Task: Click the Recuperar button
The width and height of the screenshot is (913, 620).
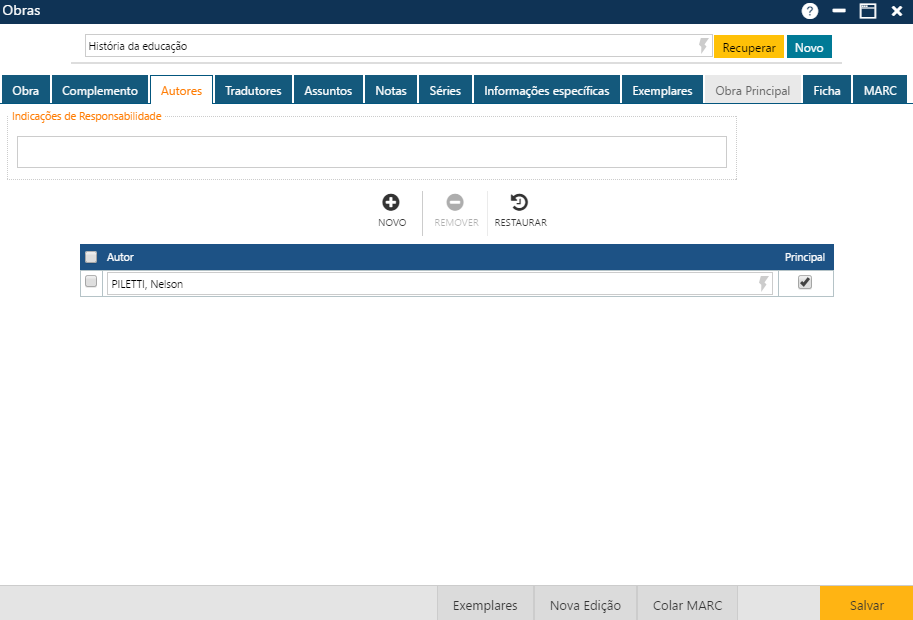Action: point(748,46)
